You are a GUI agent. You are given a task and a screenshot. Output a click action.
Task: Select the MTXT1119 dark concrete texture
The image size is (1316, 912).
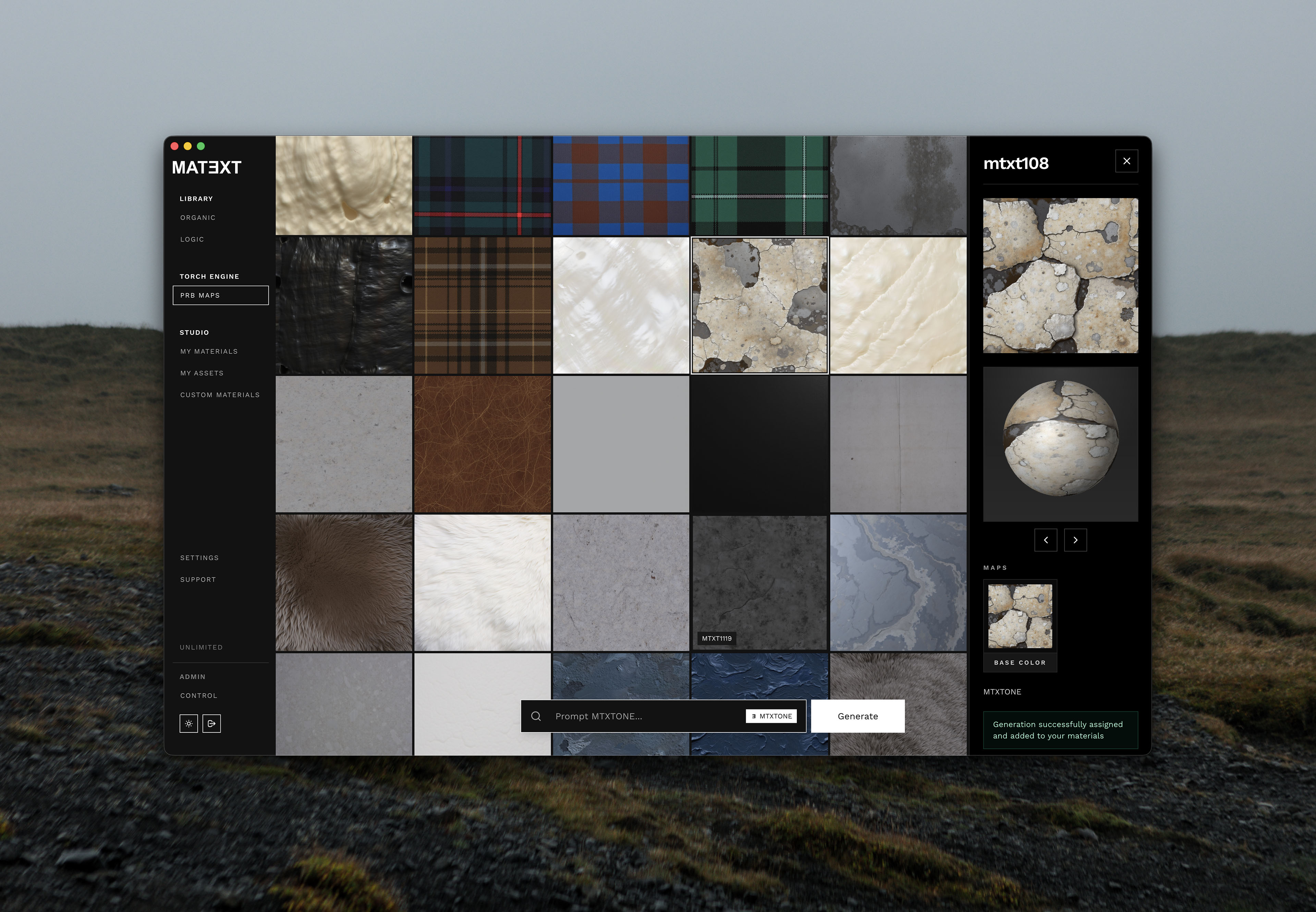click(759, 583)
